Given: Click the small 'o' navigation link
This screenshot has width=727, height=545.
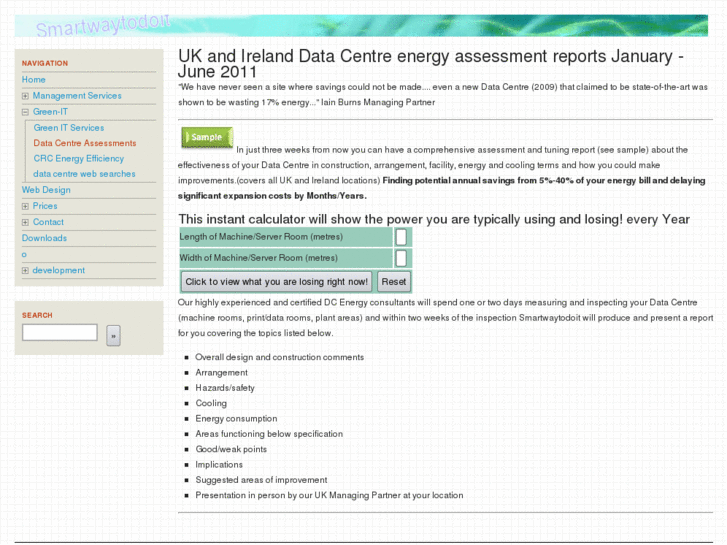Looking at the screenshot, I should (24, 255).
